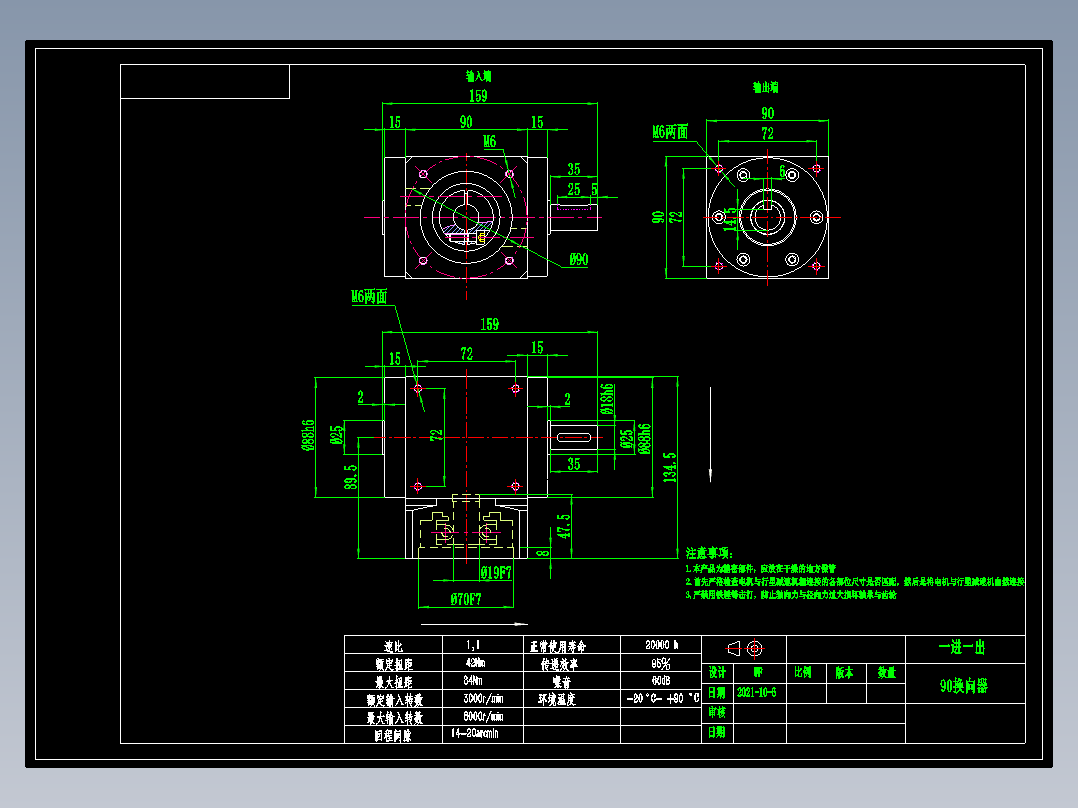Select the 速比 value cell showing 1,1
Image resolution: width=1078 pixels, height=808 pixels.
coord(472,644)
